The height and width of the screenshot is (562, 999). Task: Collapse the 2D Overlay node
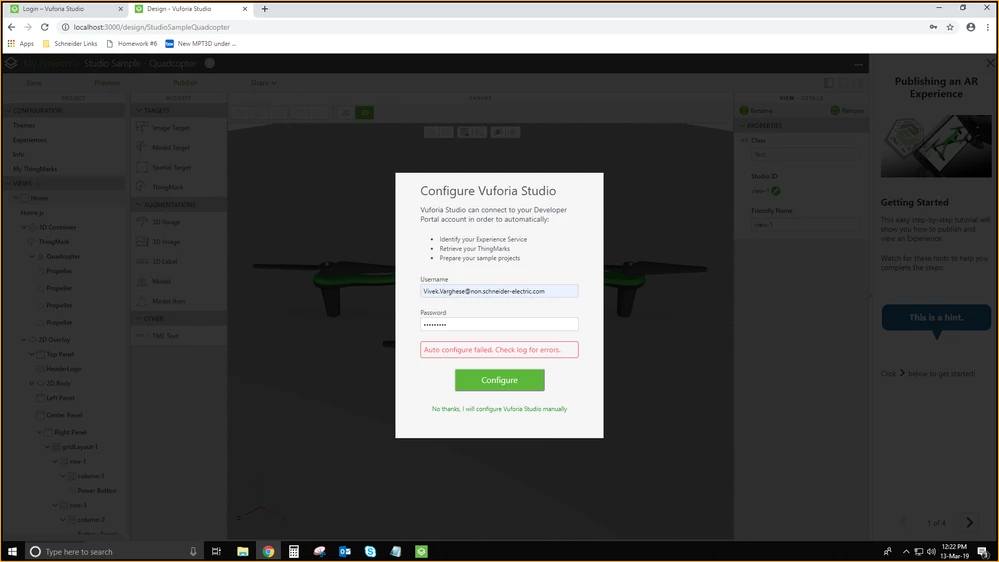click(24, 340)
